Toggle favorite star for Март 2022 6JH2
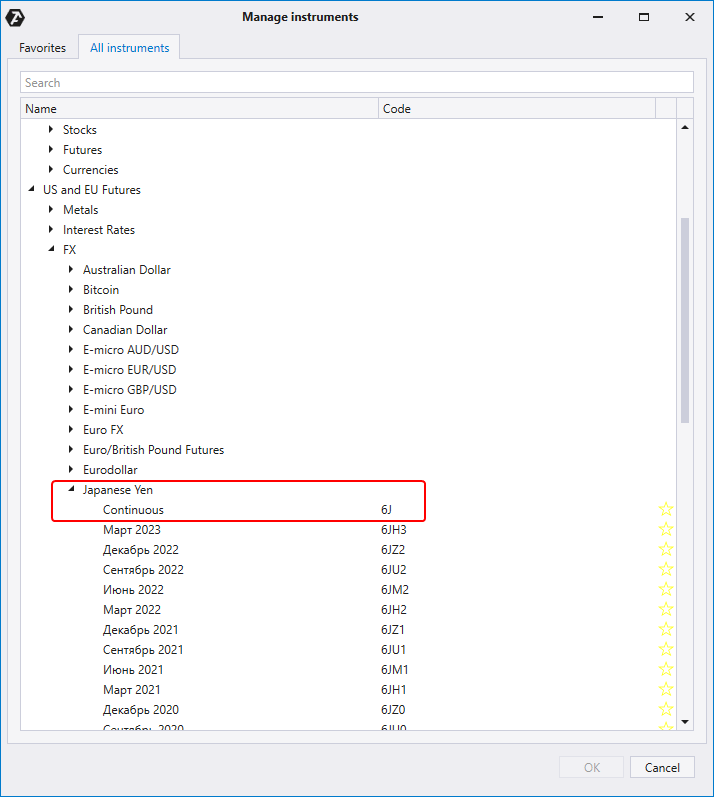This screenshot has height=797, width=714. click(666, 610)
